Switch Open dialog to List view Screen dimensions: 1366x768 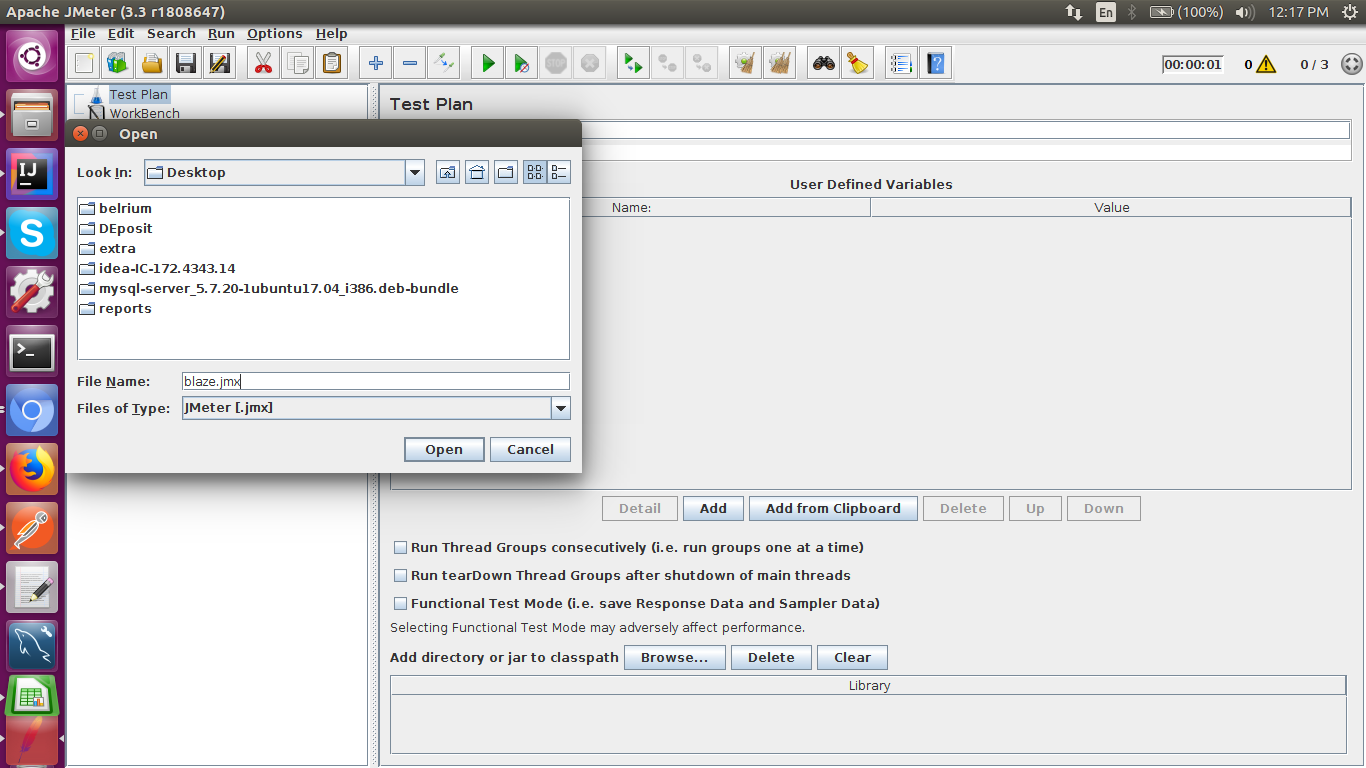tap(535, 172)
